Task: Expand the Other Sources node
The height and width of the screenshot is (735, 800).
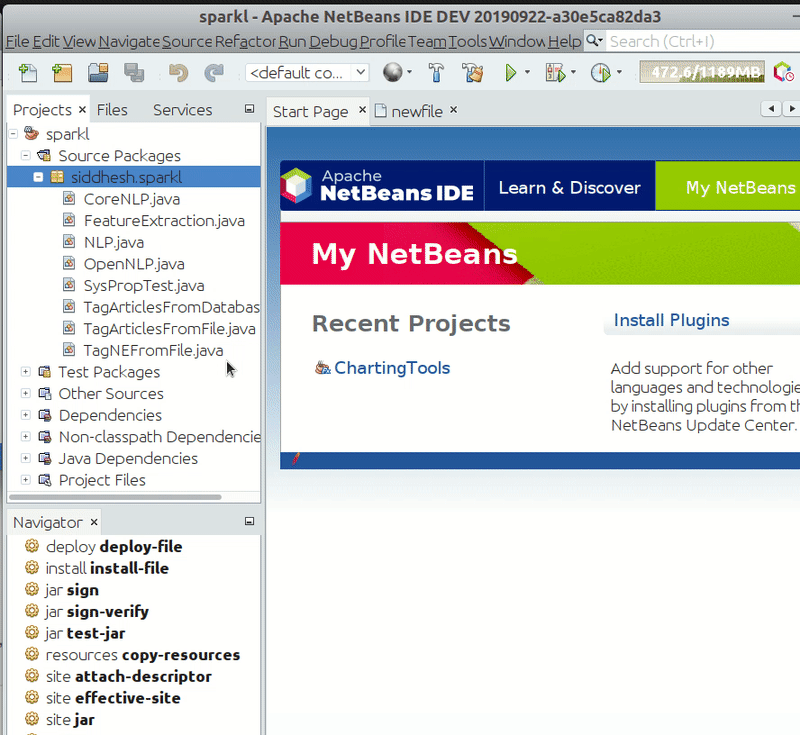Action: pyautogui.click(x=26, y=393)
